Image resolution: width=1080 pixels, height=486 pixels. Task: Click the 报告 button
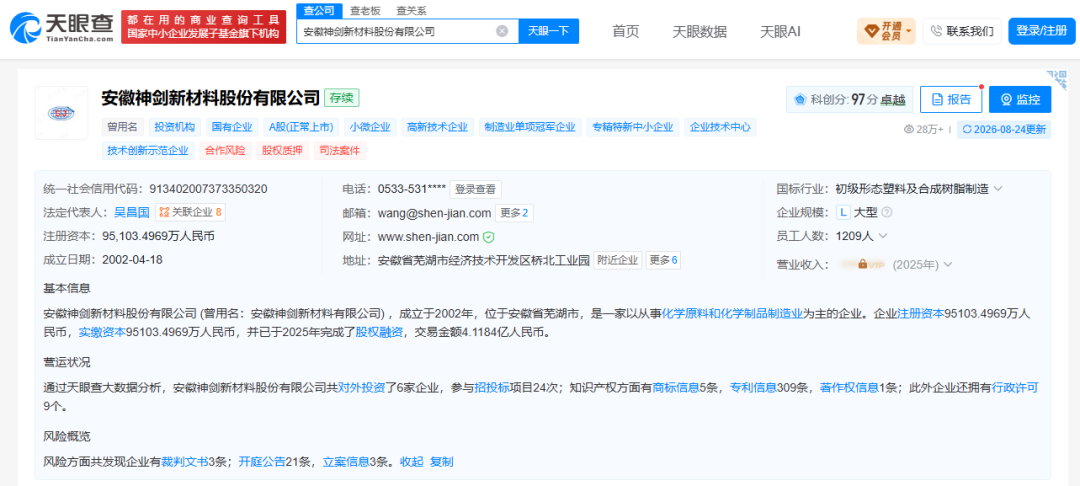[951, 100]
